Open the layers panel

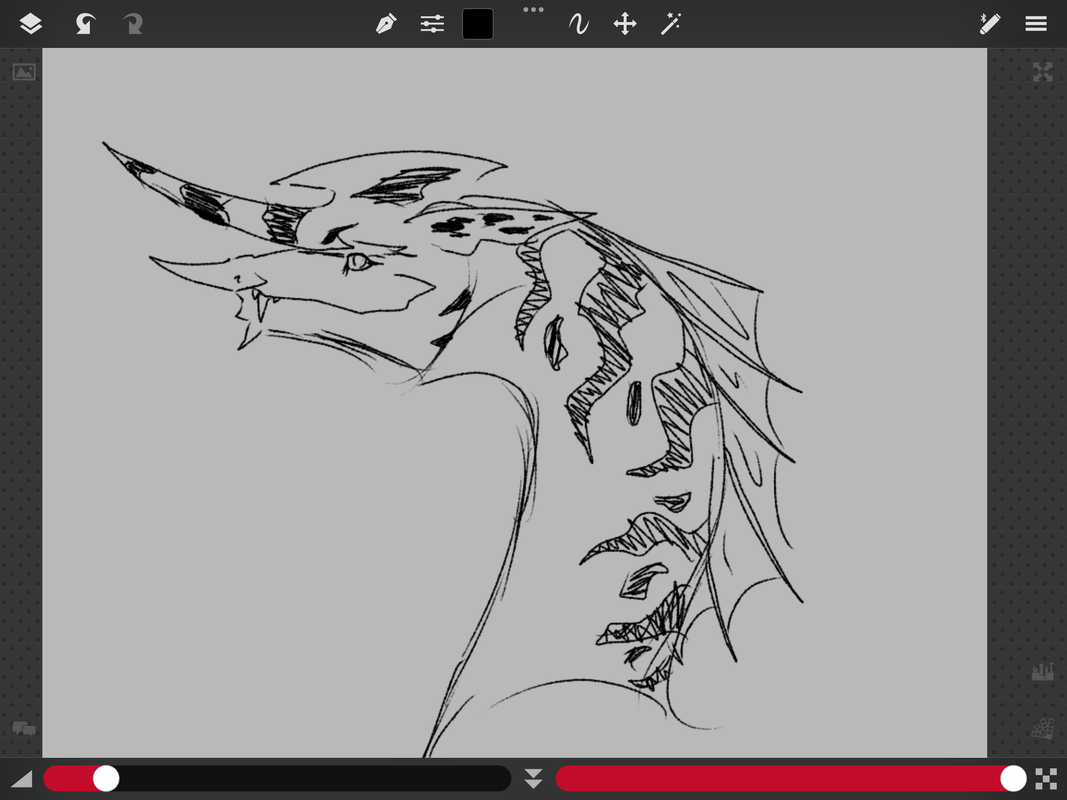(31, 24)
